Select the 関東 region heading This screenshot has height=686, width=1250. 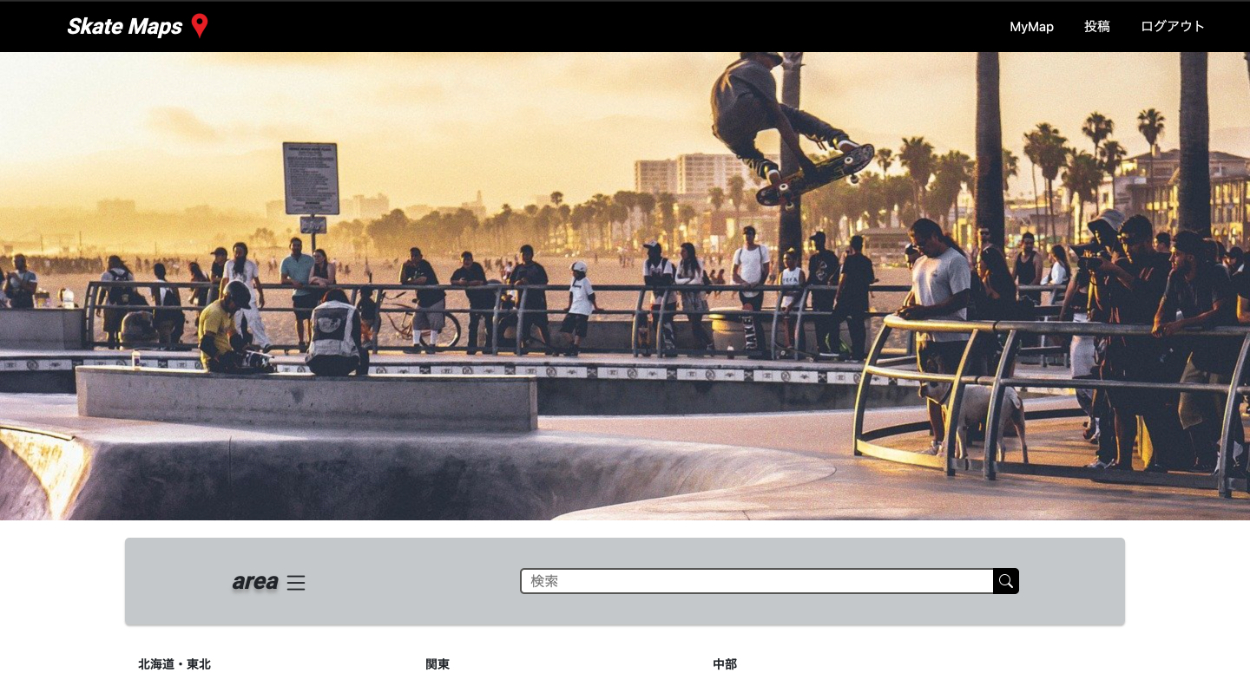[437, 664]
